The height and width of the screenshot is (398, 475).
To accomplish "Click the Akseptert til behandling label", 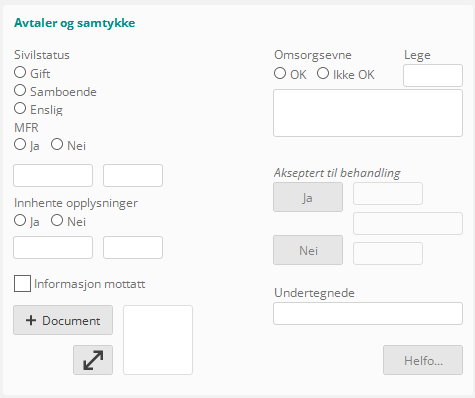I will coord(337,173).
